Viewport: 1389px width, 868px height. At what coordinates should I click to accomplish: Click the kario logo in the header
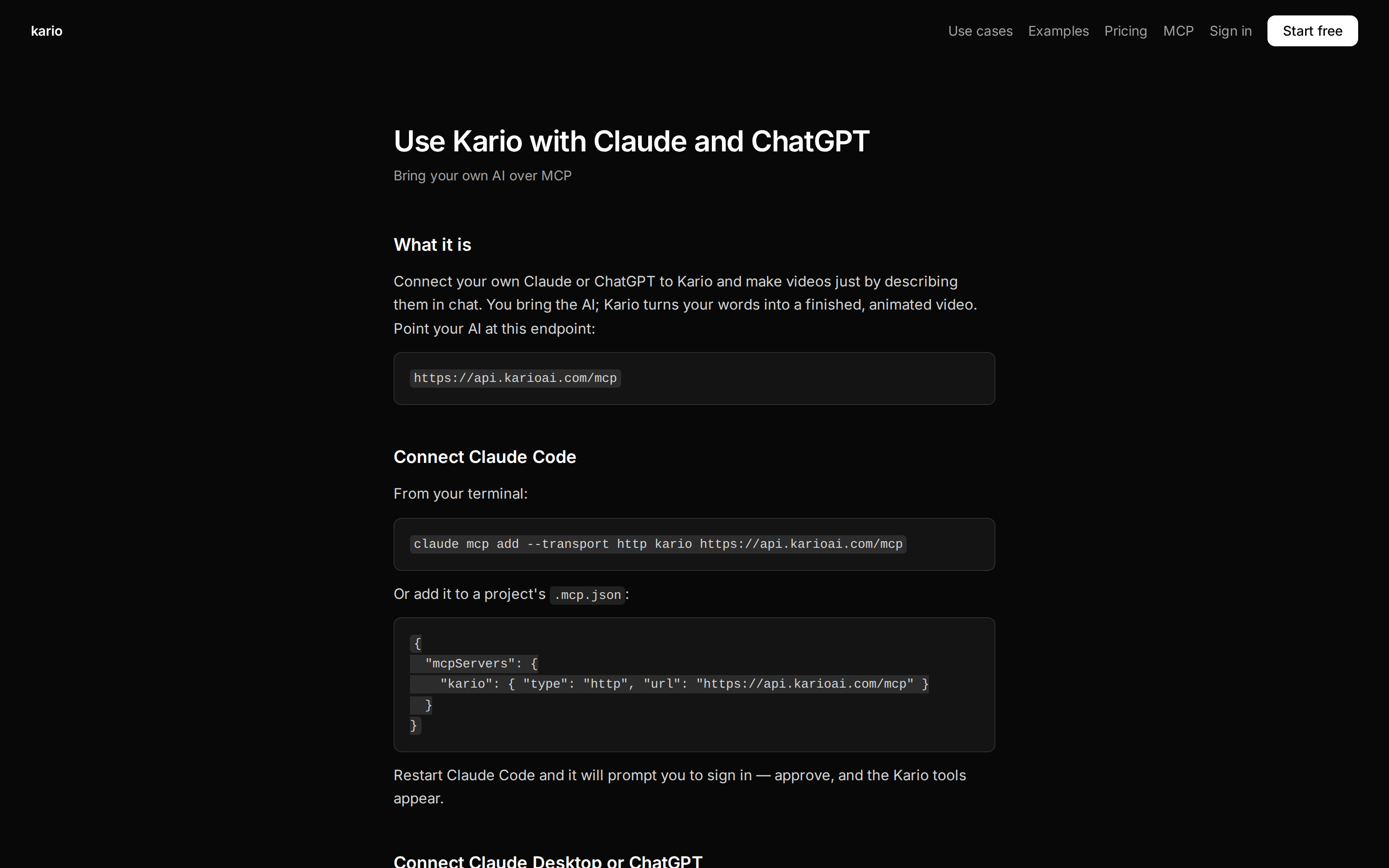46,31
